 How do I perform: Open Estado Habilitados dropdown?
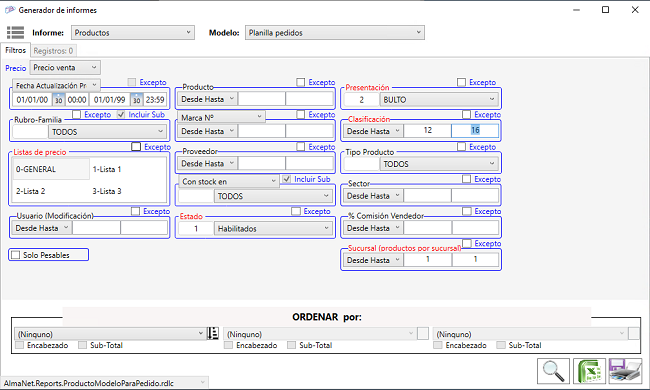(273, 228)
